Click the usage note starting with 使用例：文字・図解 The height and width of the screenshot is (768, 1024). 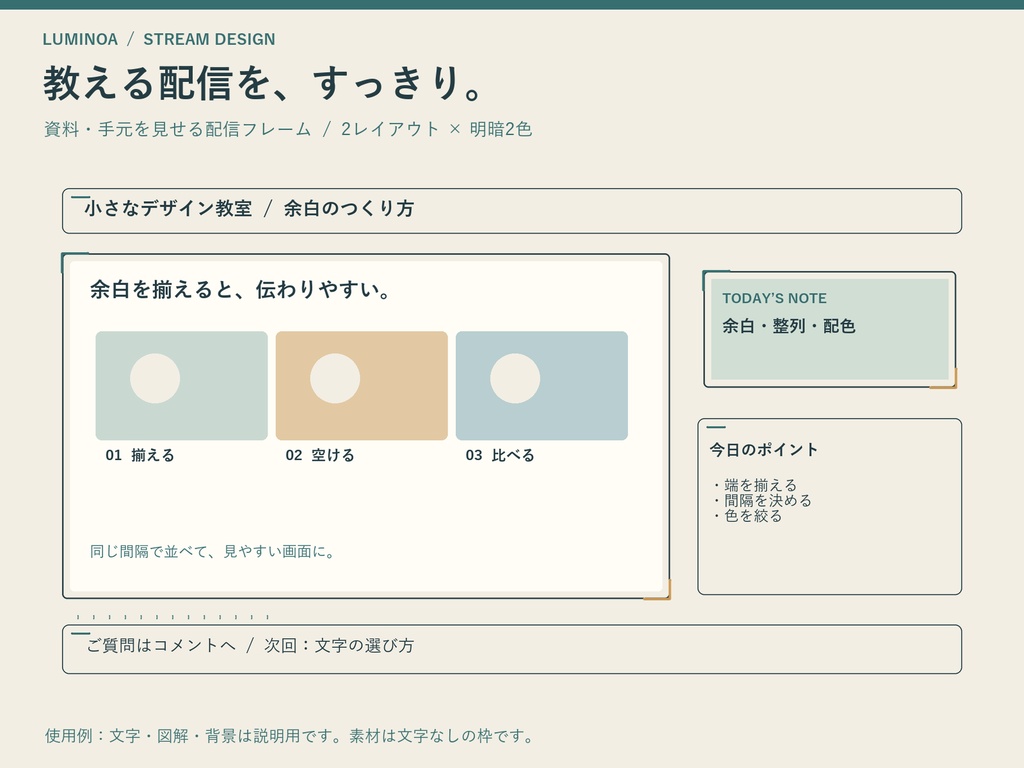coord(290,736)
